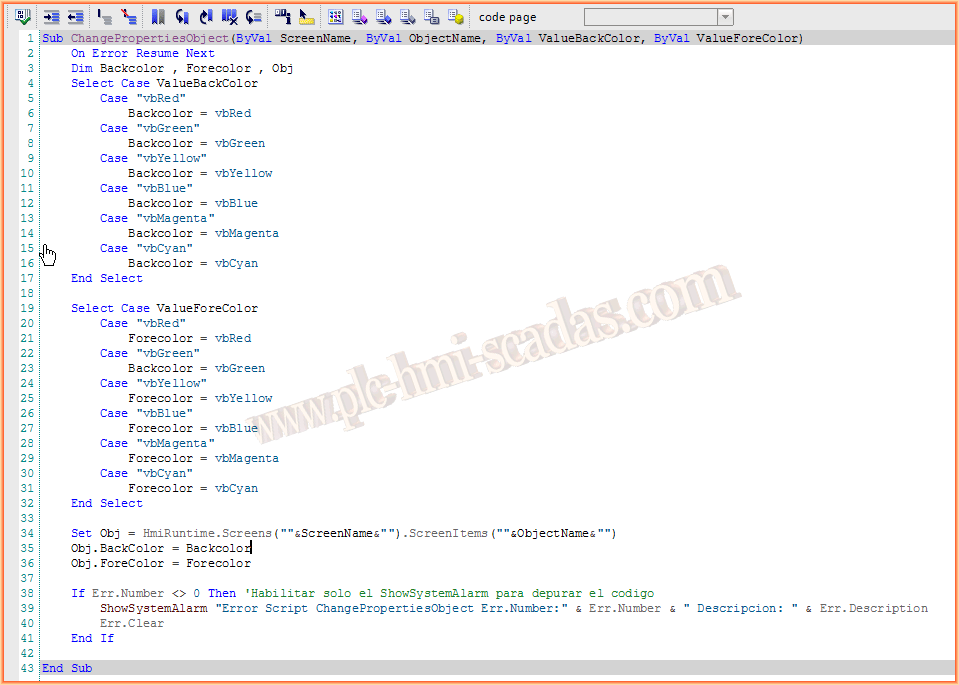Click the syntax check icon
The height and width of the screenshot is (685, 959).
click(24, 17)
